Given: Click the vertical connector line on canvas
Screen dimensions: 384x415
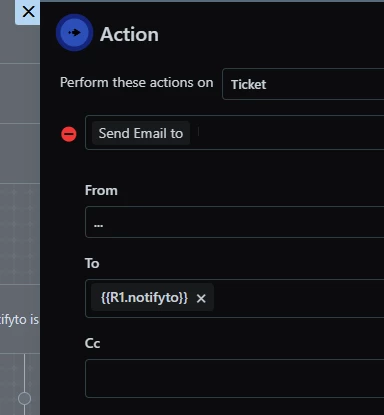Looking at the screenshot, I should [24, 372].
